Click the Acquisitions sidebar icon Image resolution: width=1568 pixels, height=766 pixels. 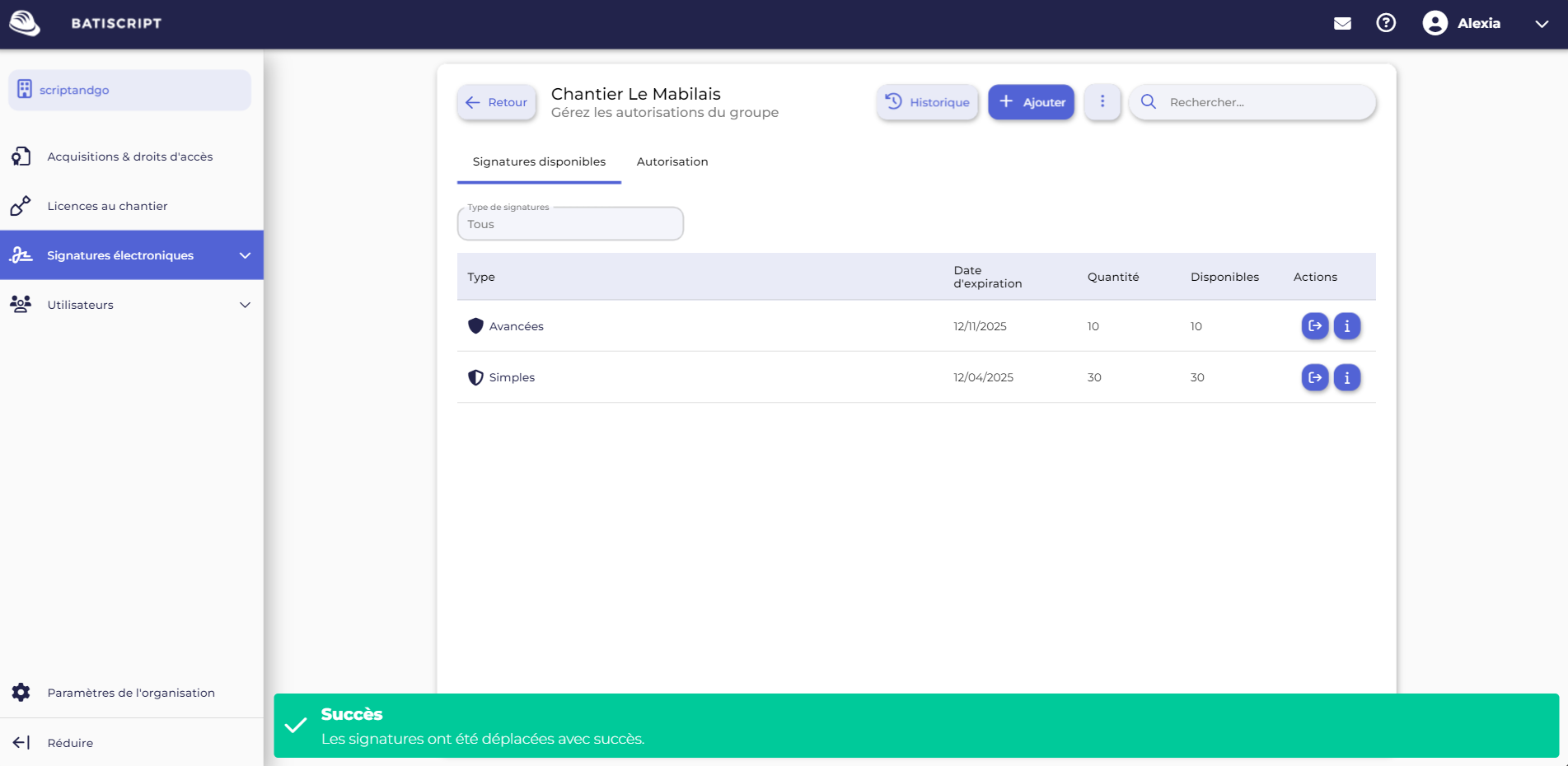coord(21,156)
